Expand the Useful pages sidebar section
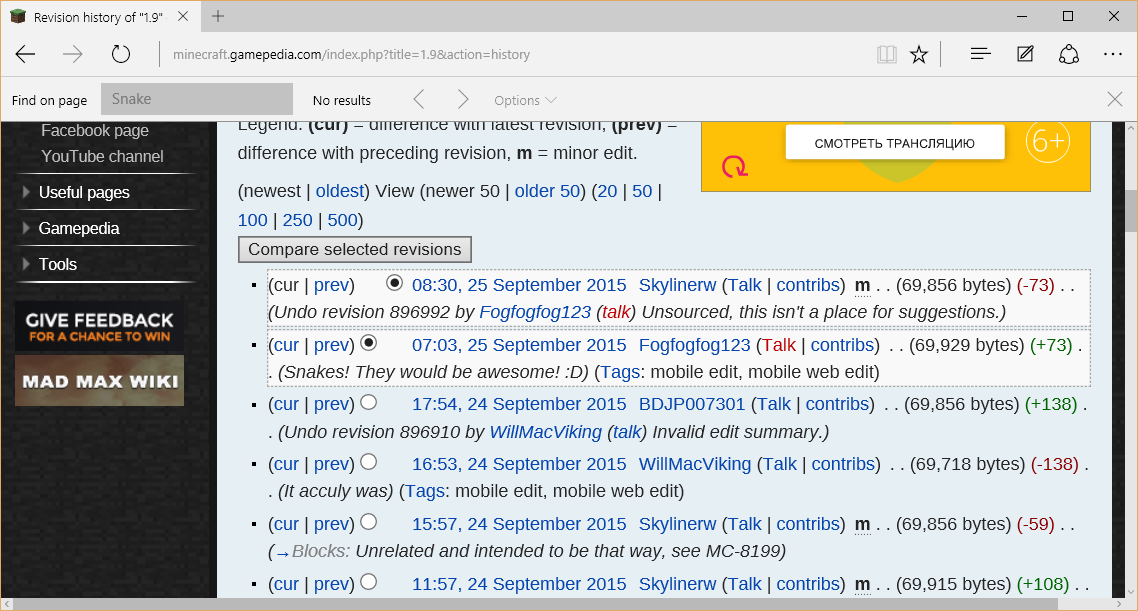The width and height of the screenshot is (1138, 611). pyautogui.click(x=83, y=192)
